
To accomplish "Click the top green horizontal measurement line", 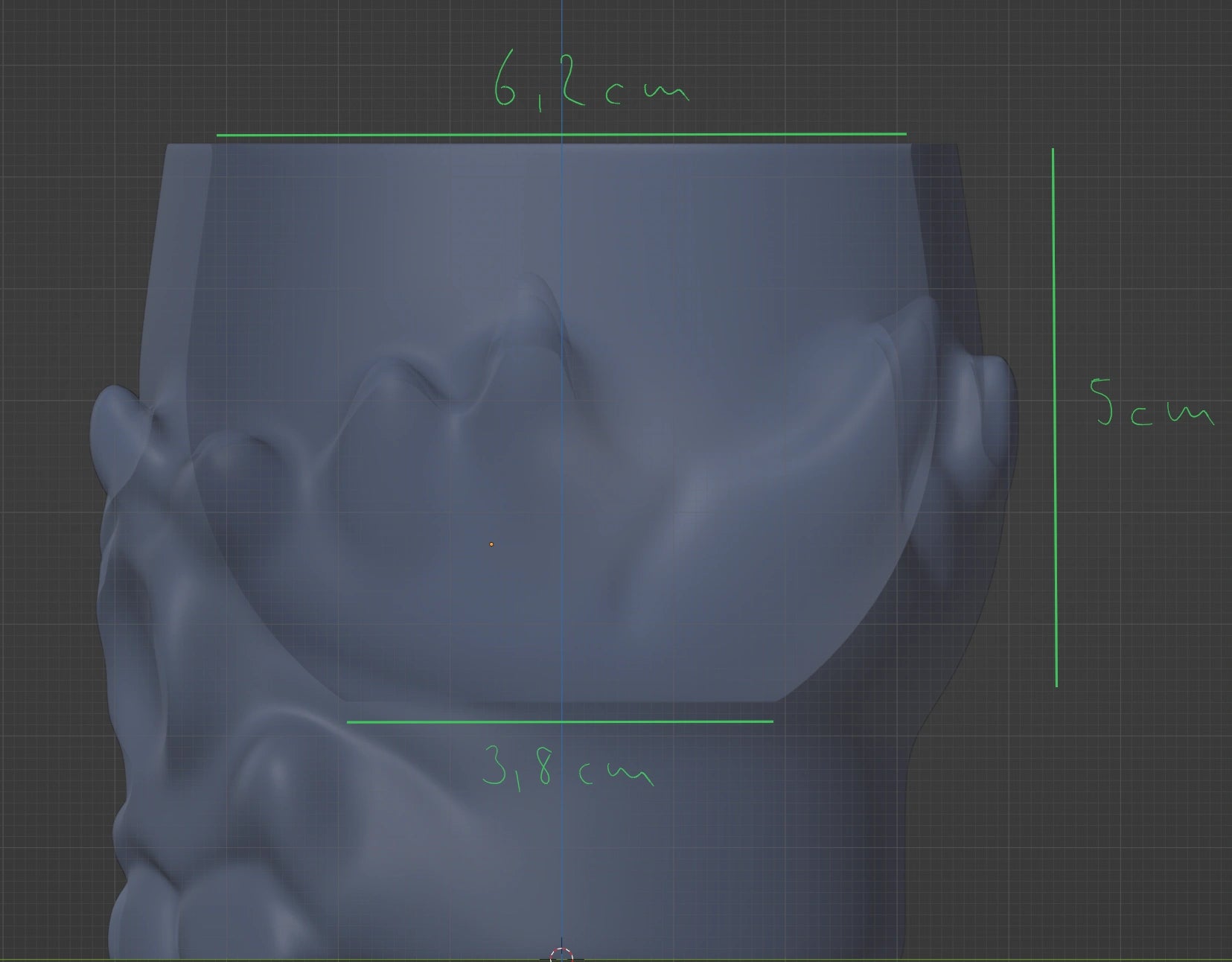I will click(561, 135).
